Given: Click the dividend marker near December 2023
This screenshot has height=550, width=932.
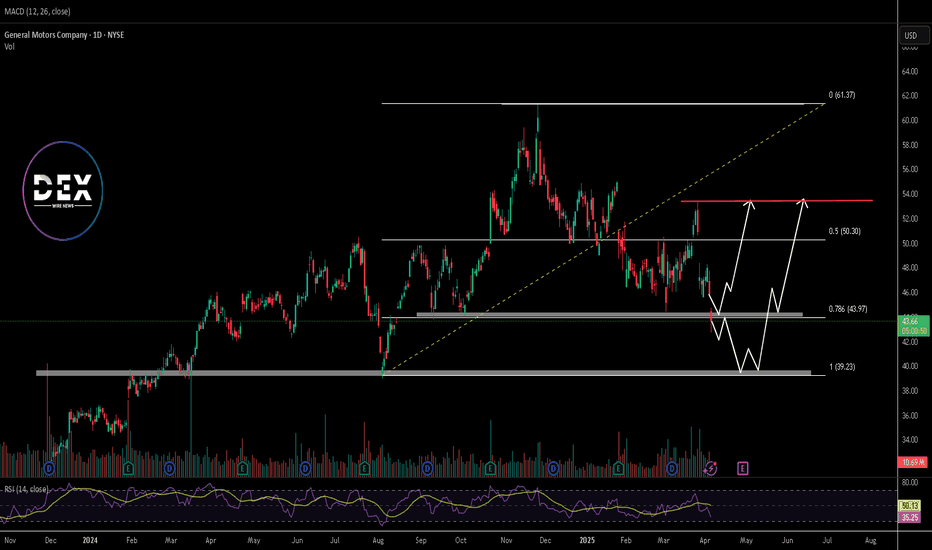Looking at the screenshot, I should 49,469.
